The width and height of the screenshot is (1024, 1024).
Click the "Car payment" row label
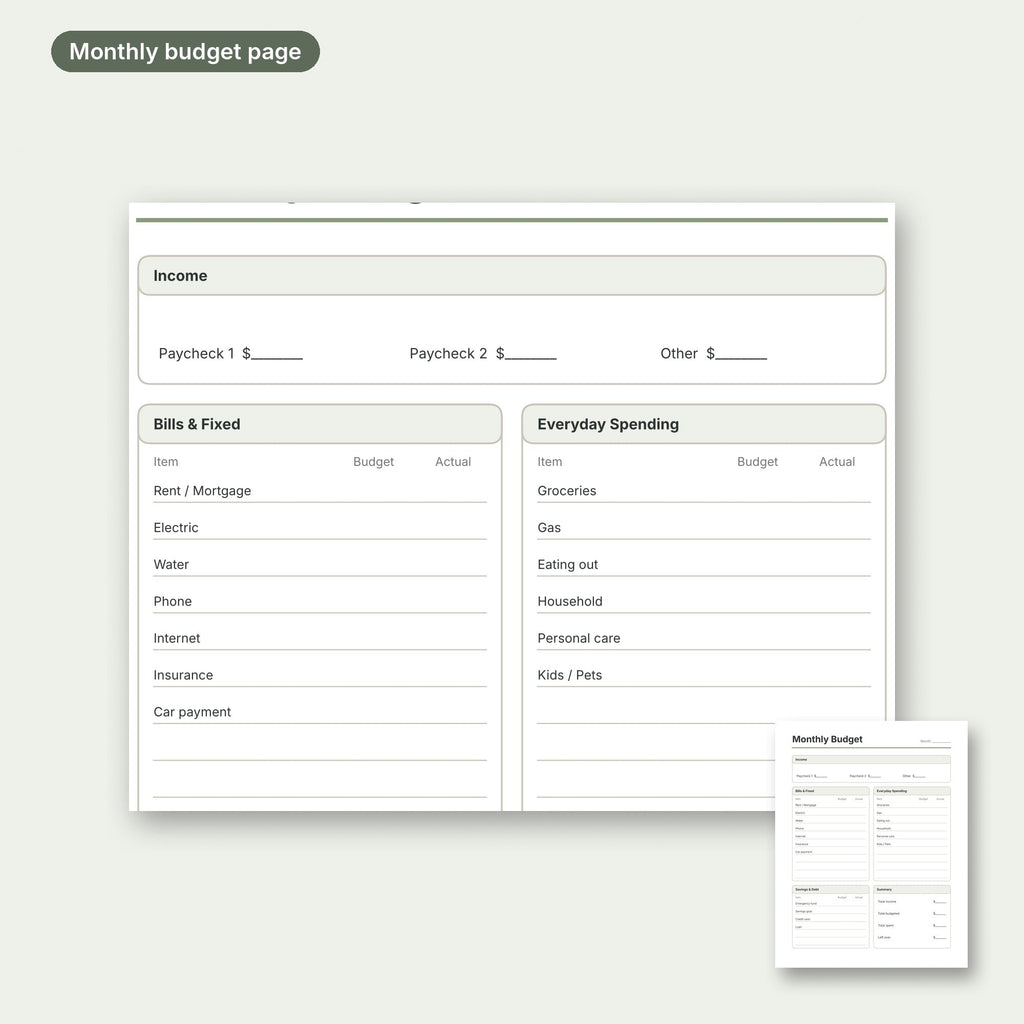(x=192, y=712)
